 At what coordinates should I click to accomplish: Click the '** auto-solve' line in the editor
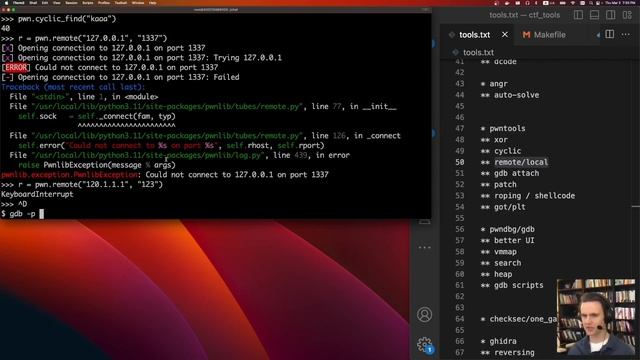510,95
